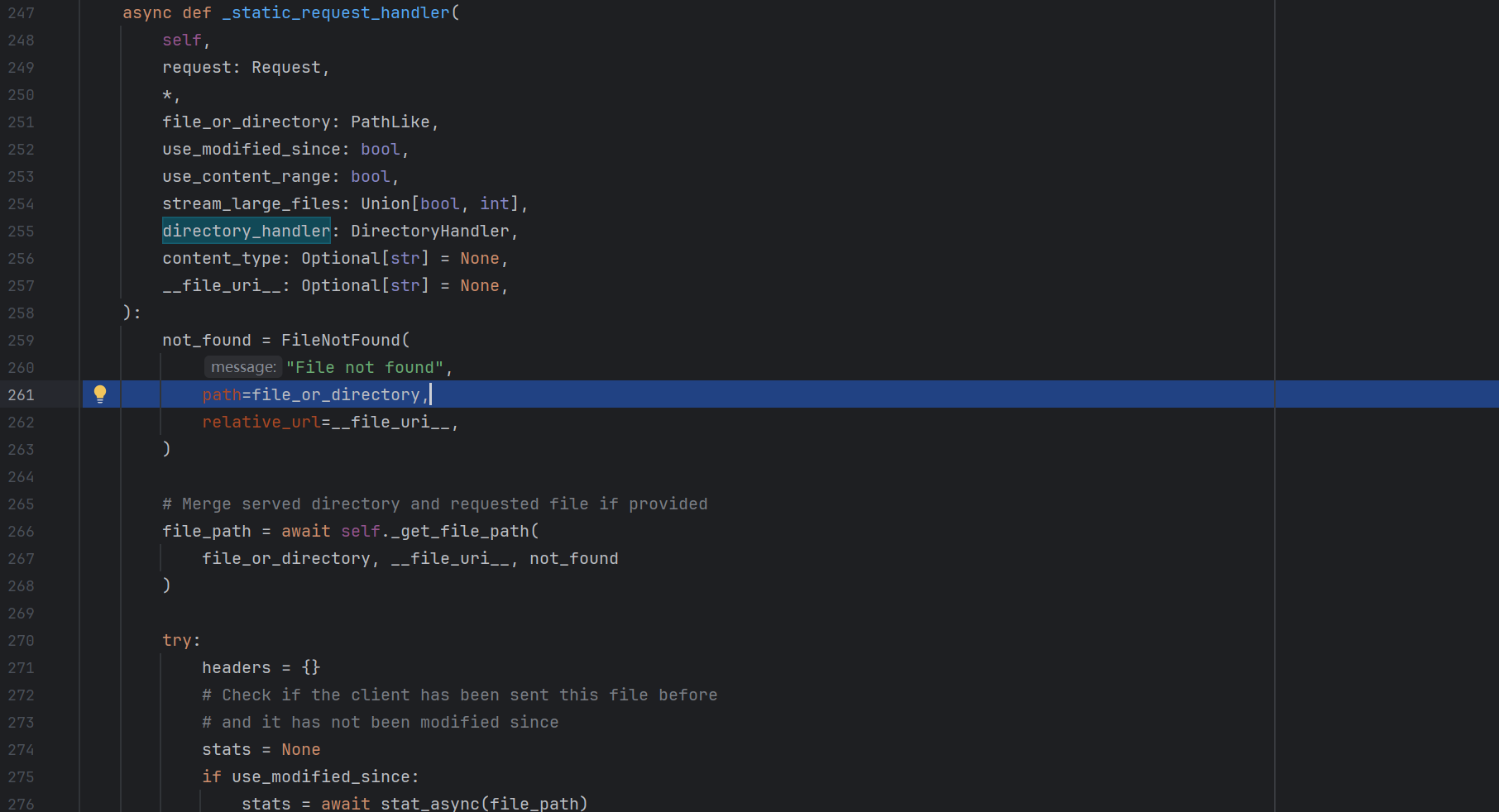Click the yellow lightbulb quick-fix icon
This screenshot has height=812, width=1499.
(x=100, y=394)
